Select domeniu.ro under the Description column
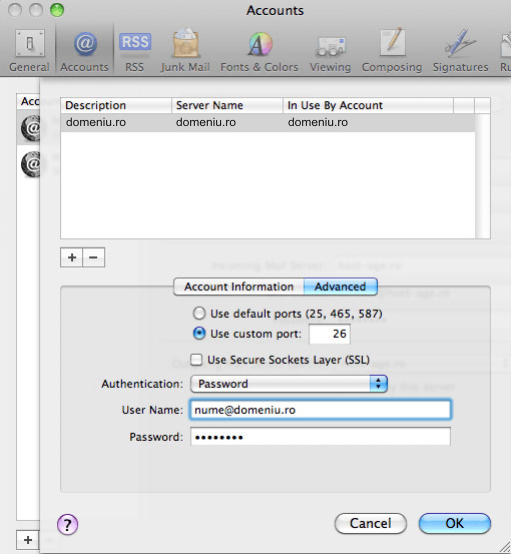The width and height of the screenshot is (511, 554). click(x=96, y=122)
